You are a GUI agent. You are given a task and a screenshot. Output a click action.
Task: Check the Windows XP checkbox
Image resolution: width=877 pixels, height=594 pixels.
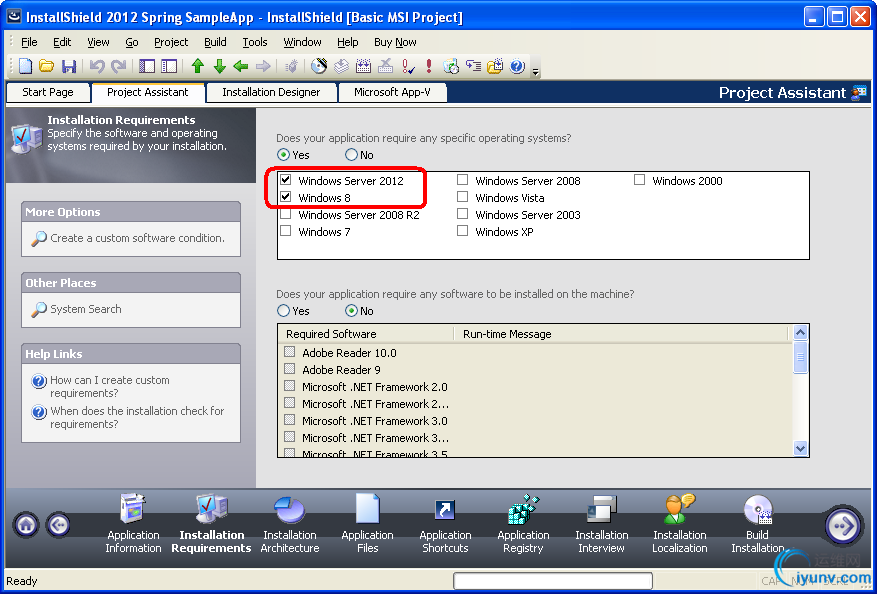pos(463,230)
